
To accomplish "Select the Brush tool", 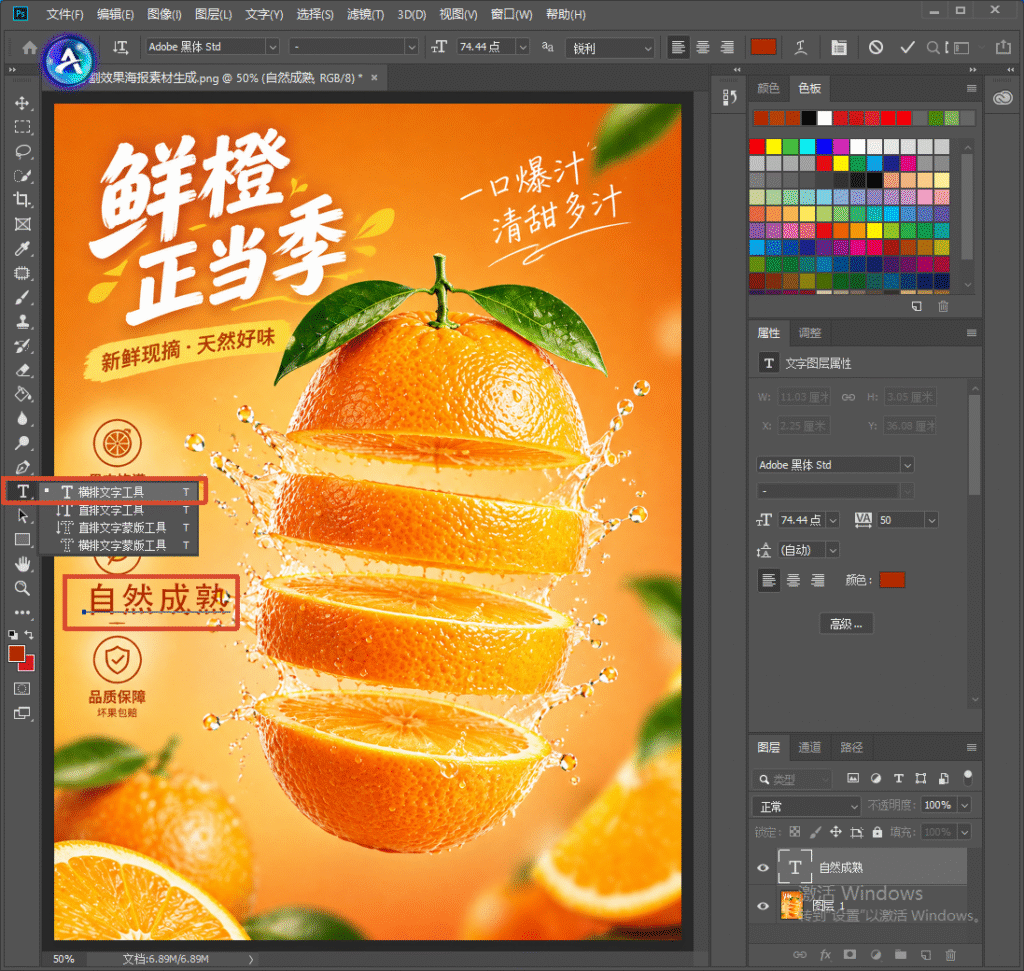I will (22, 298).
